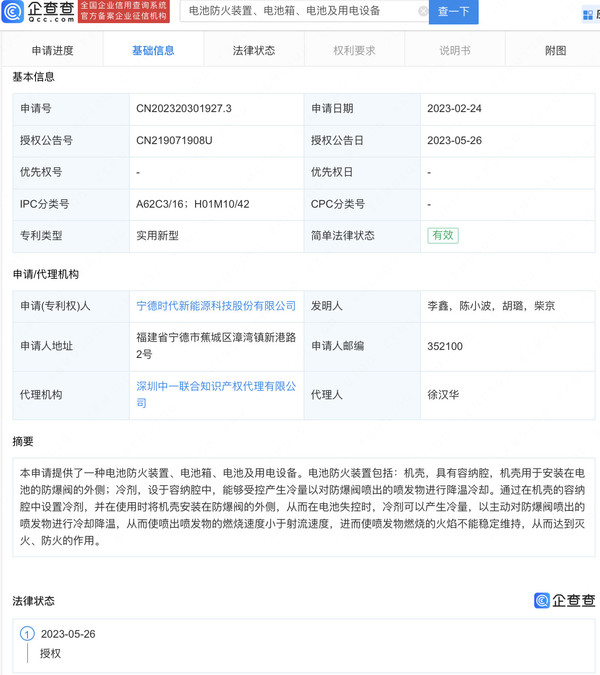
Task: Select application number CN202320301927.3
Action: 184,108
